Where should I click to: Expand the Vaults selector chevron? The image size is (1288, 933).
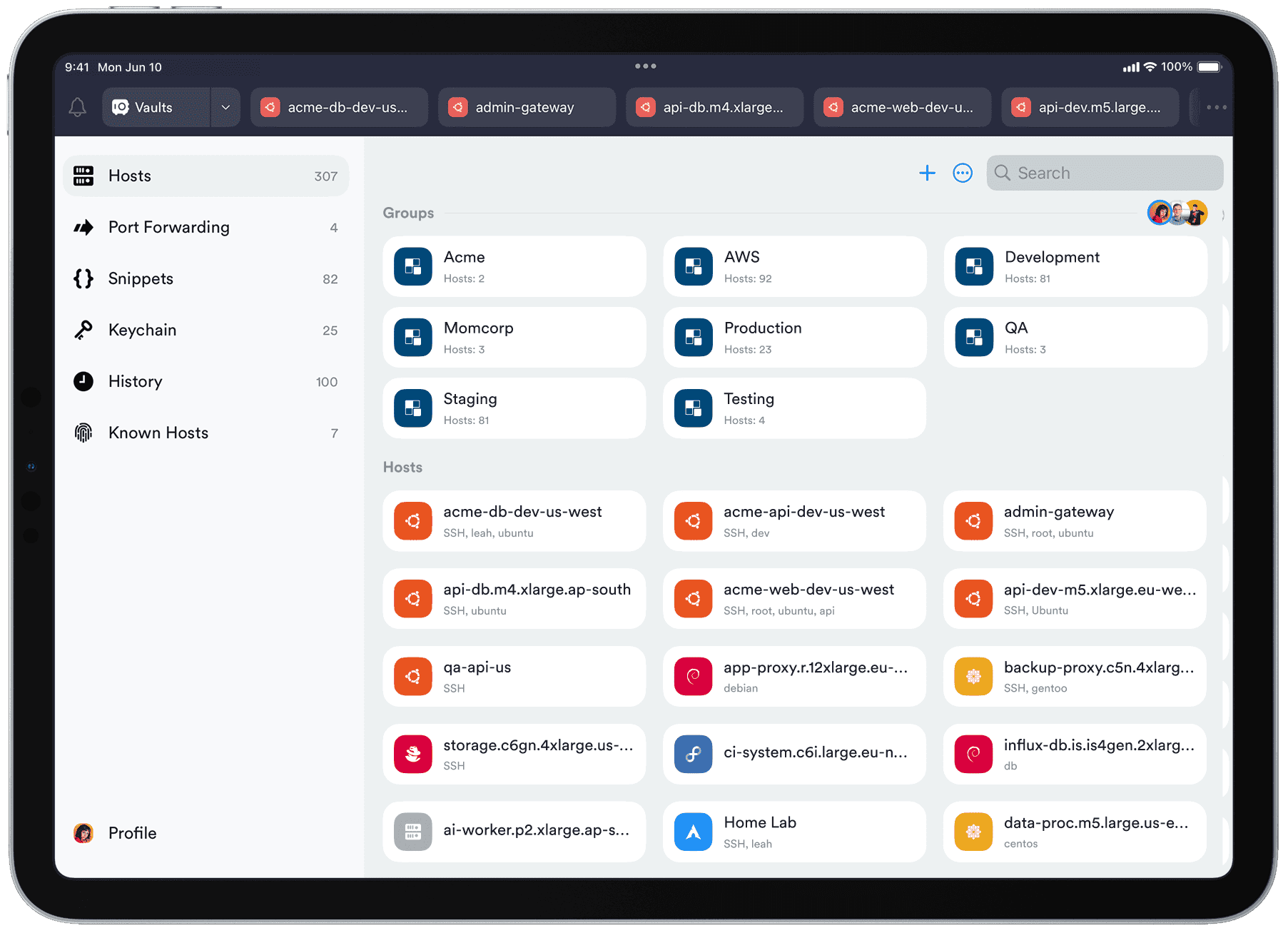[x=225, y=107]
